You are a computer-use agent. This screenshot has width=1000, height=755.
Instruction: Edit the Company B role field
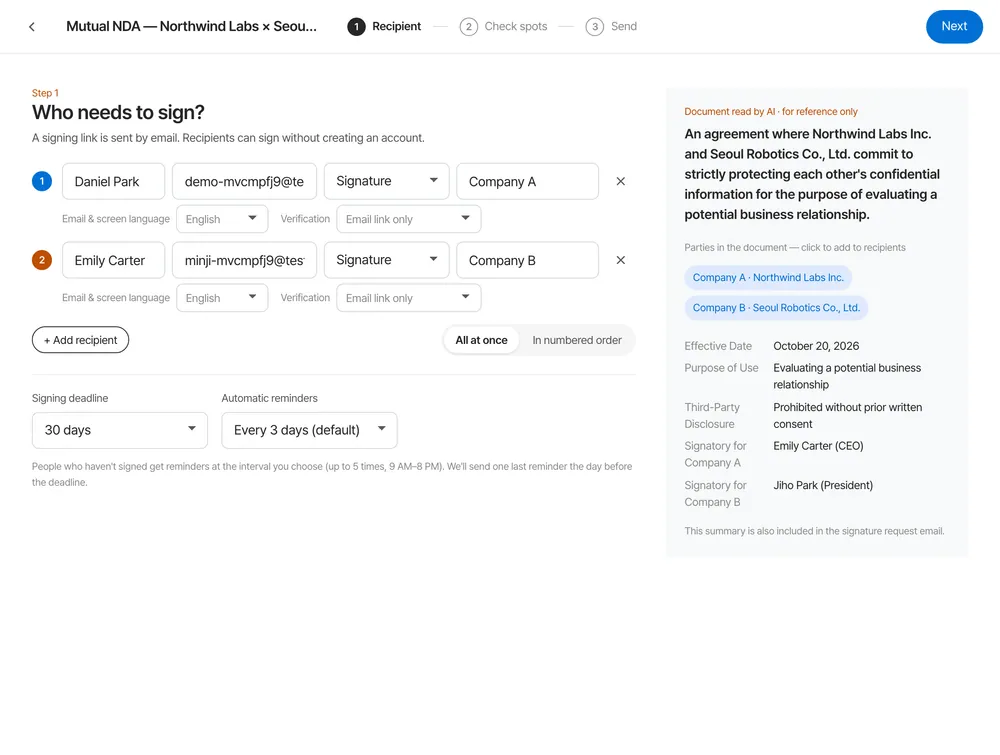click(x=527, y=260)
